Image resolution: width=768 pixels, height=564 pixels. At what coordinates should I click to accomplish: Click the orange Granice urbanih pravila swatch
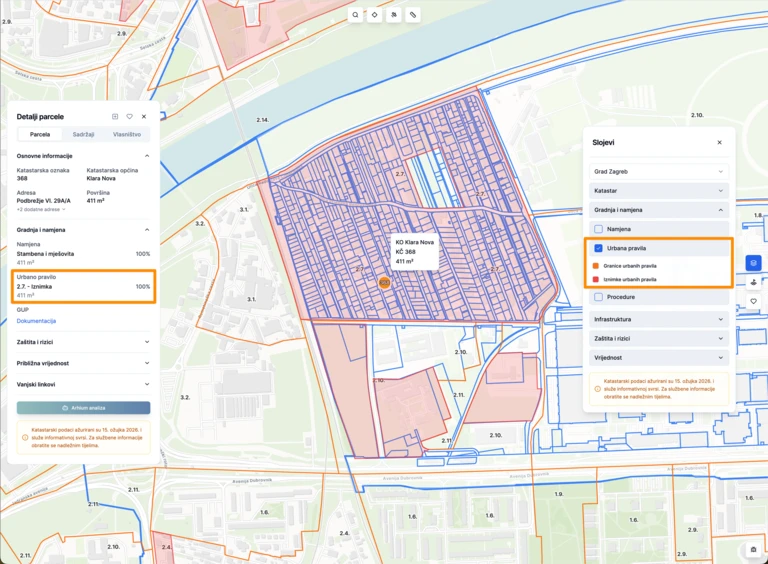(x=597, y=266)
